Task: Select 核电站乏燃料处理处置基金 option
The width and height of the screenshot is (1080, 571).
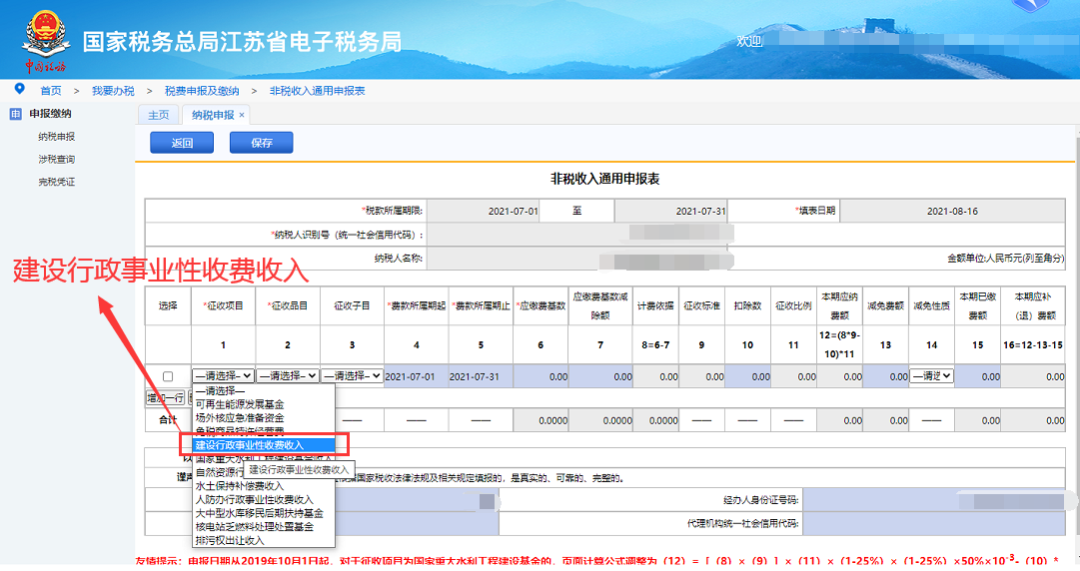Action: click(264, 527)
